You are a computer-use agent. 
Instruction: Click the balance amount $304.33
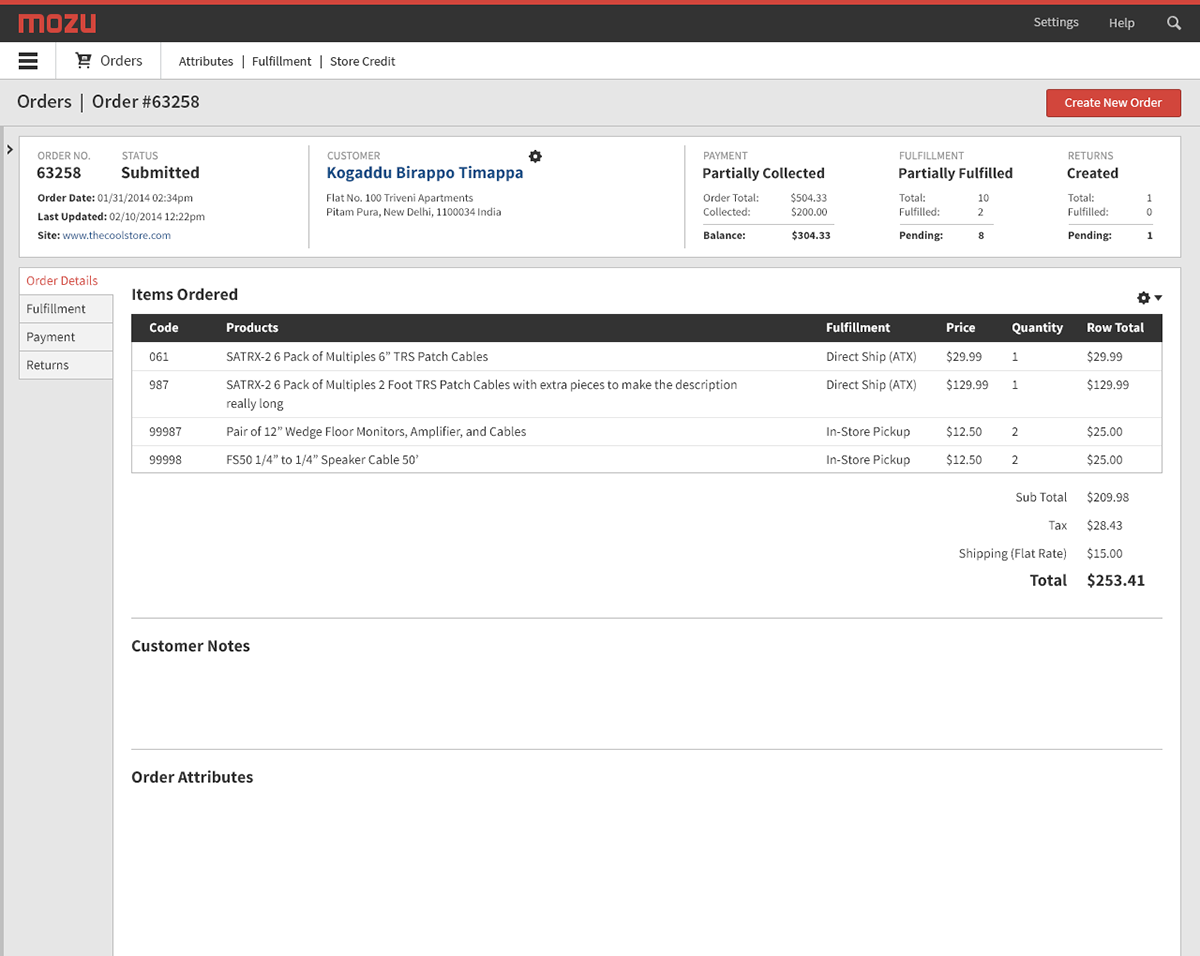810,236
